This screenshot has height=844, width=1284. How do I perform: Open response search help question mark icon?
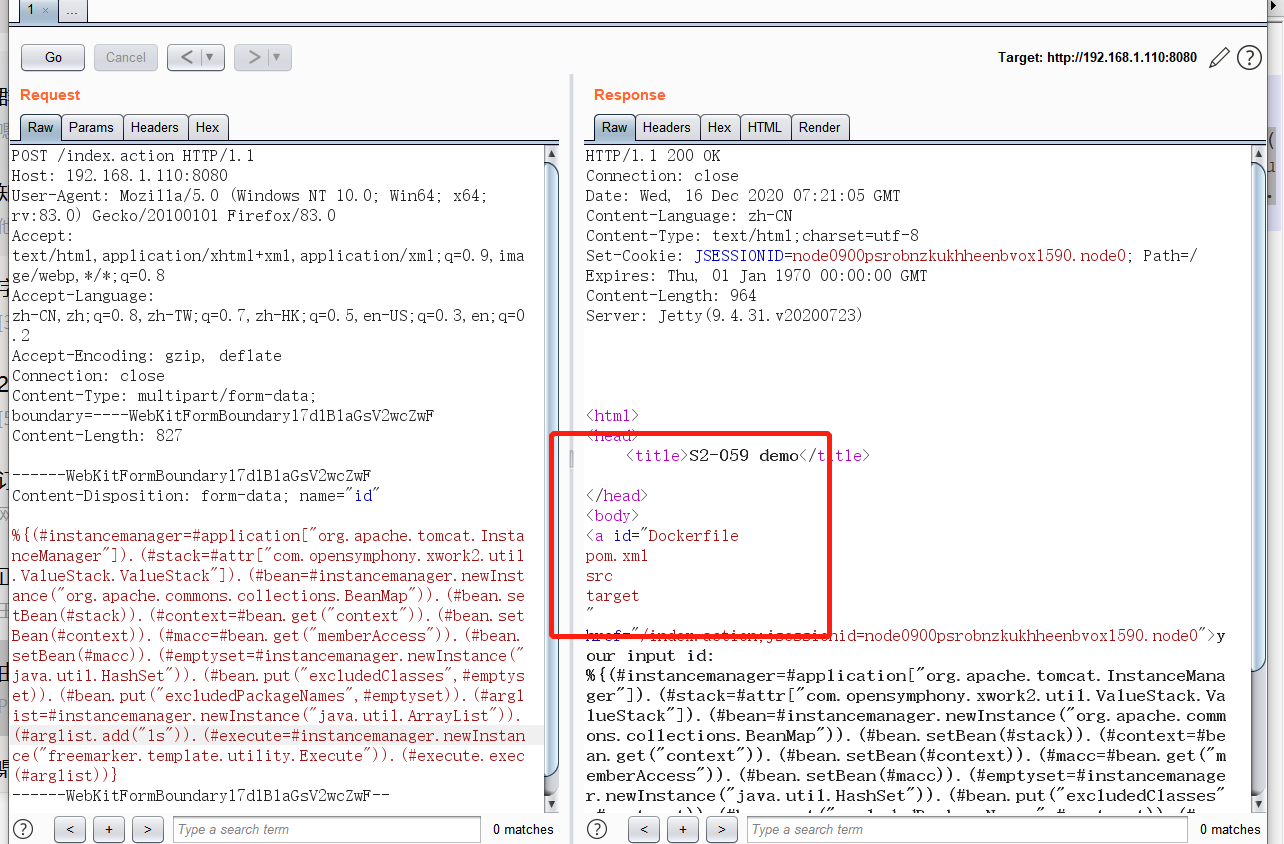click(597, 828)
